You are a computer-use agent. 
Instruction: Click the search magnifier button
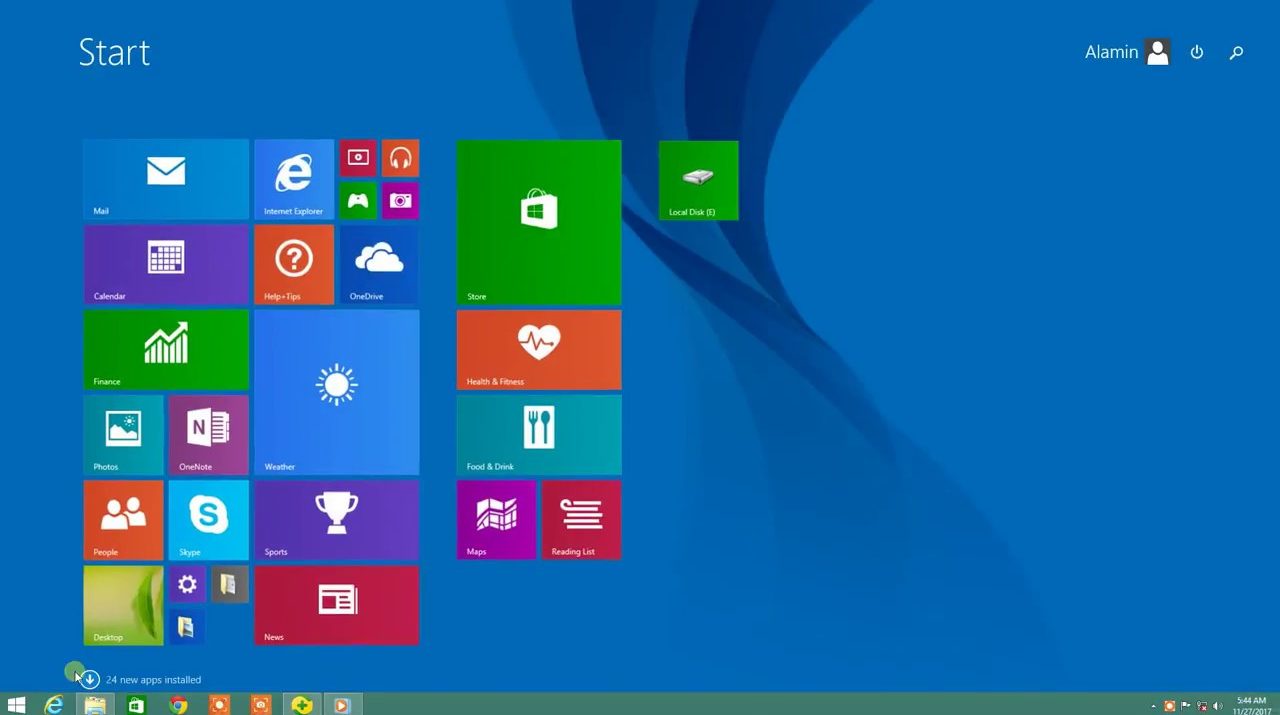tap(1236, 53)
